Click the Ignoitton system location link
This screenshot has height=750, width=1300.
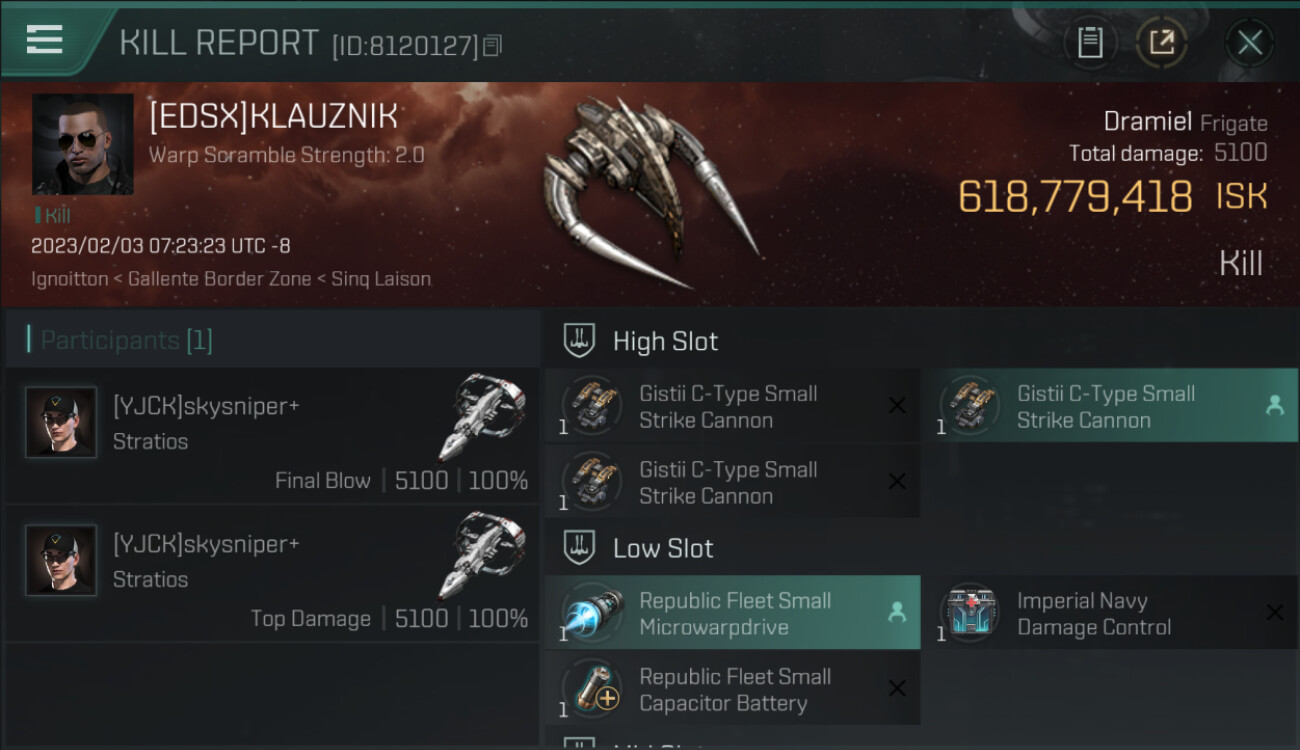pyautogui.click(x=69, y=279)
